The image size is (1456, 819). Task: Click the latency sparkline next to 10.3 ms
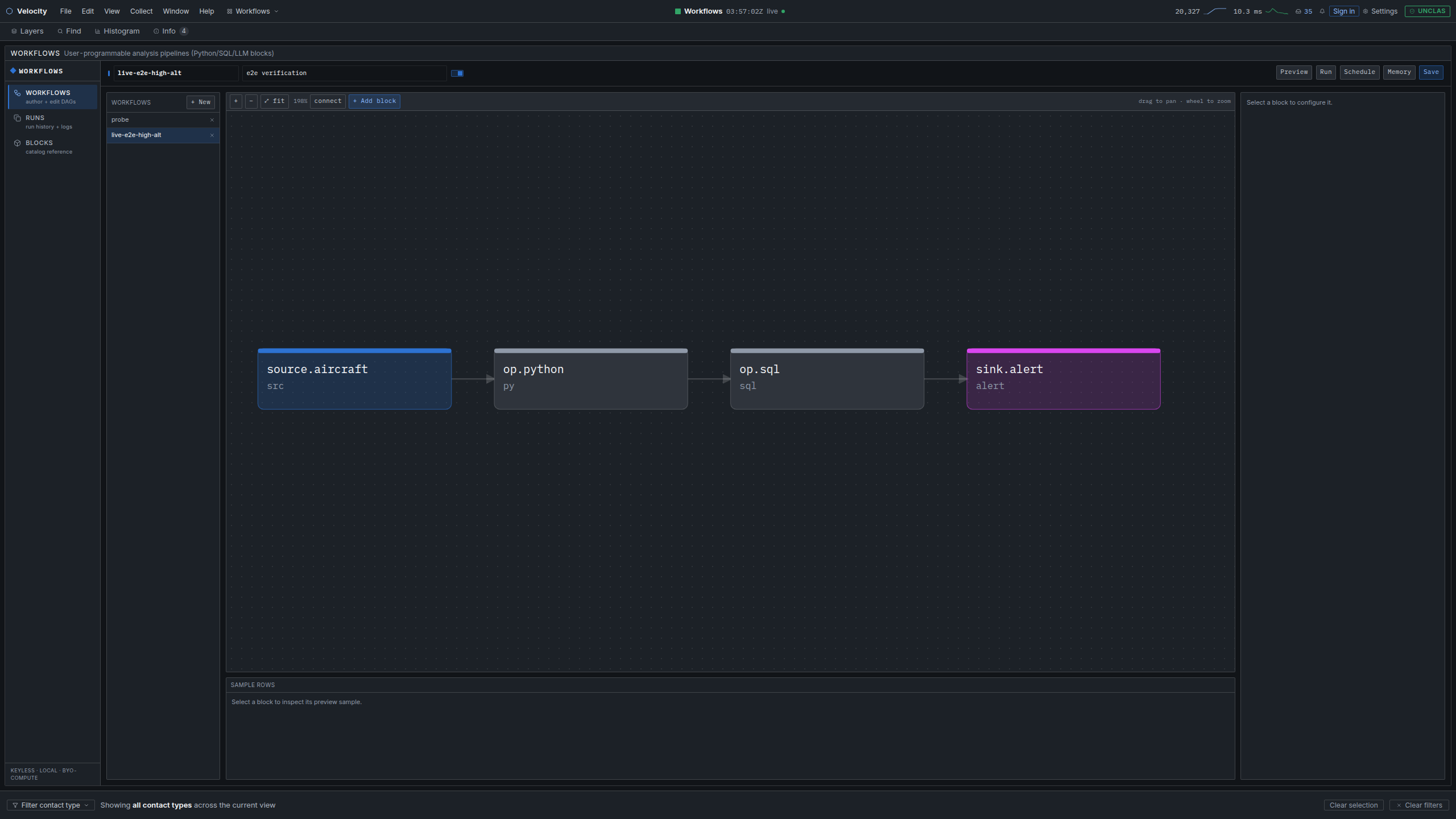pos(1276,11)
